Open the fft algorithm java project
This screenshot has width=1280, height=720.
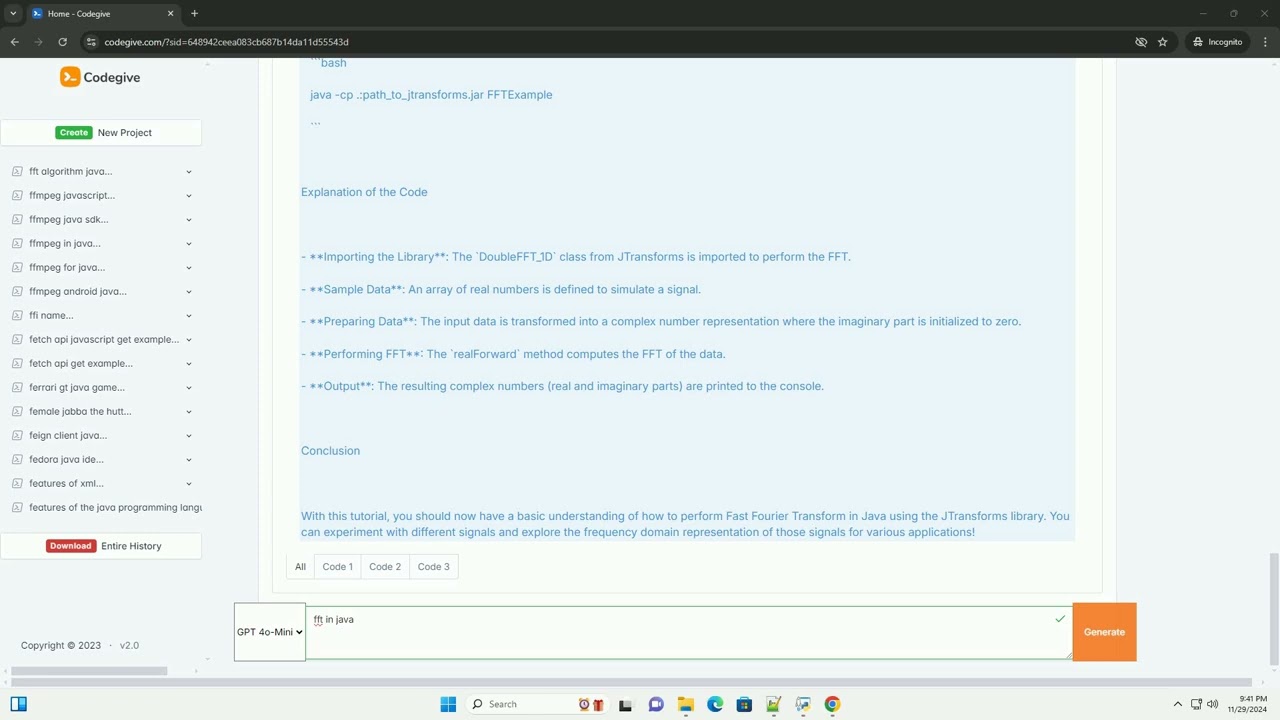tap(70, 171)
